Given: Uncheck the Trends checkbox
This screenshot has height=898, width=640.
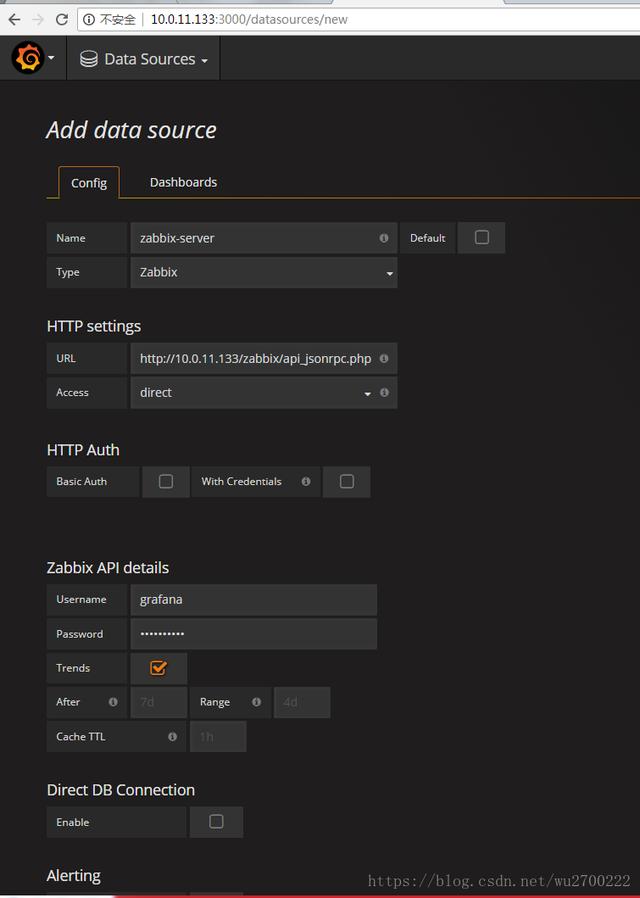Looking at the screenshot, I should [159, 668].
